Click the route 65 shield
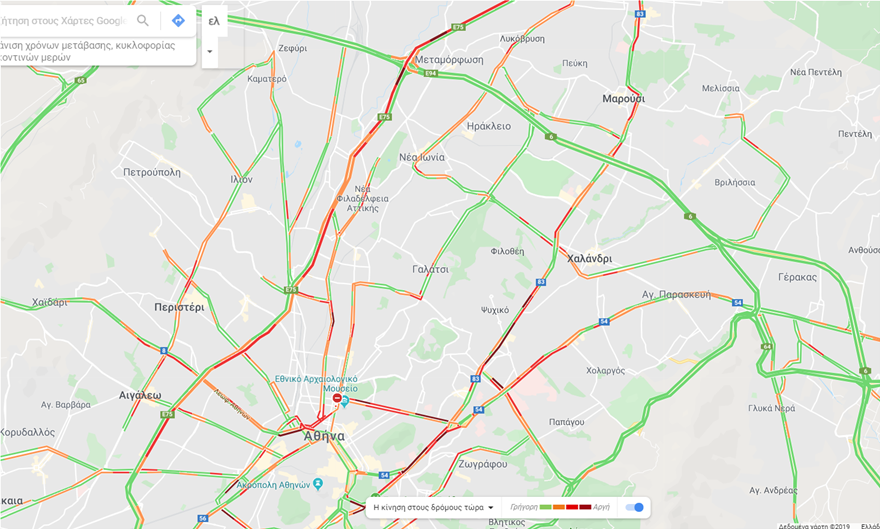 pyautogui.click(x=81, y=81)
